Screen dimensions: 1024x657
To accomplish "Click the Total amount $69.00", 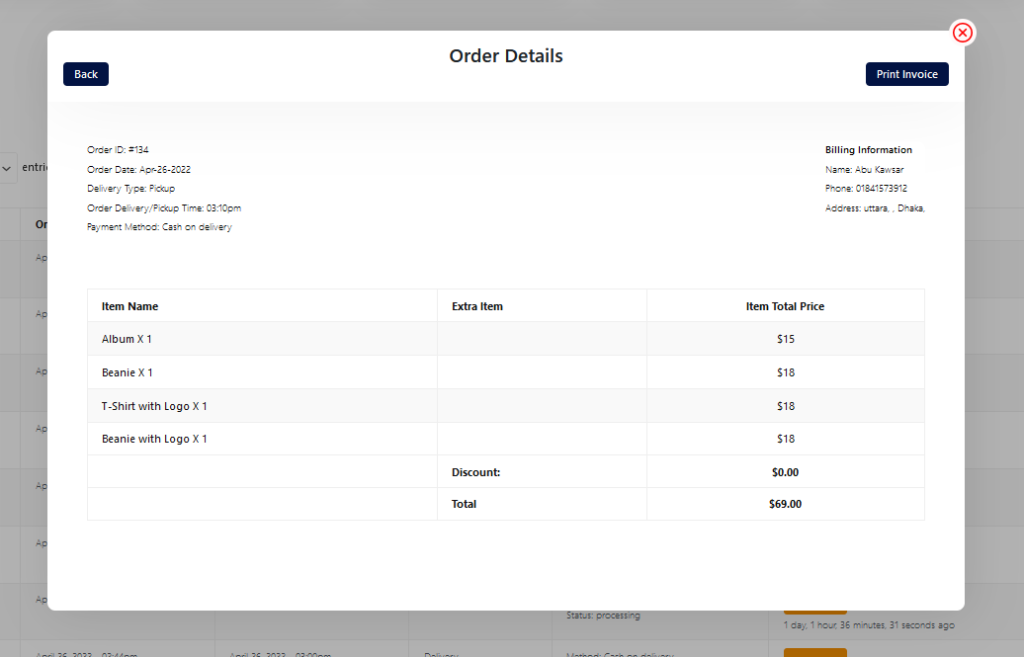I will tap(785, 504).
